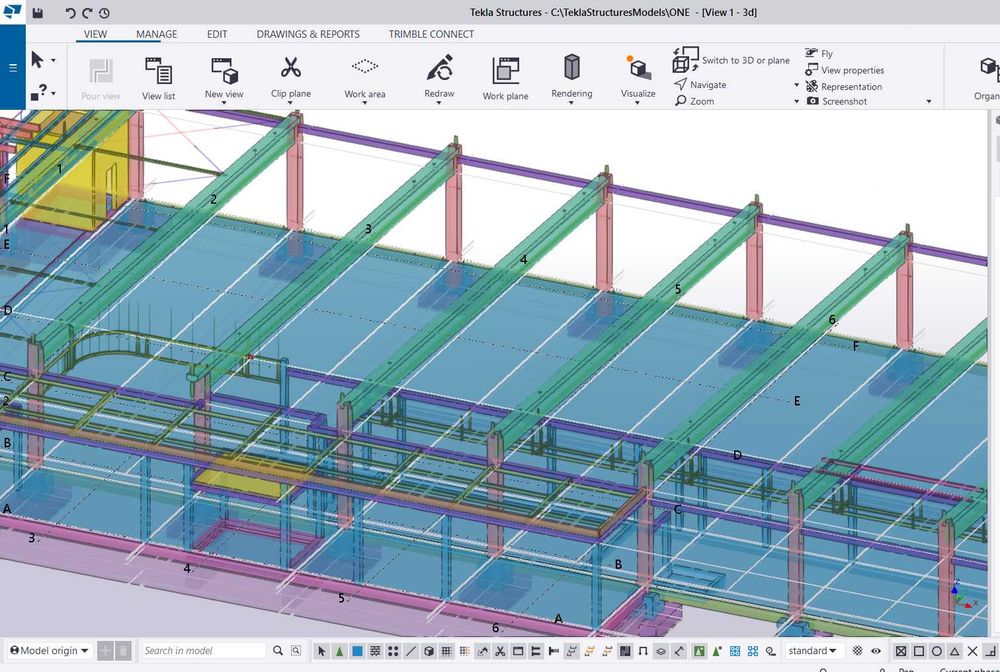The height and width of the screenshot is (672, 1000).
Task: Open the DRAWINGS & REPORTS tab
Action: pos(308,34)
